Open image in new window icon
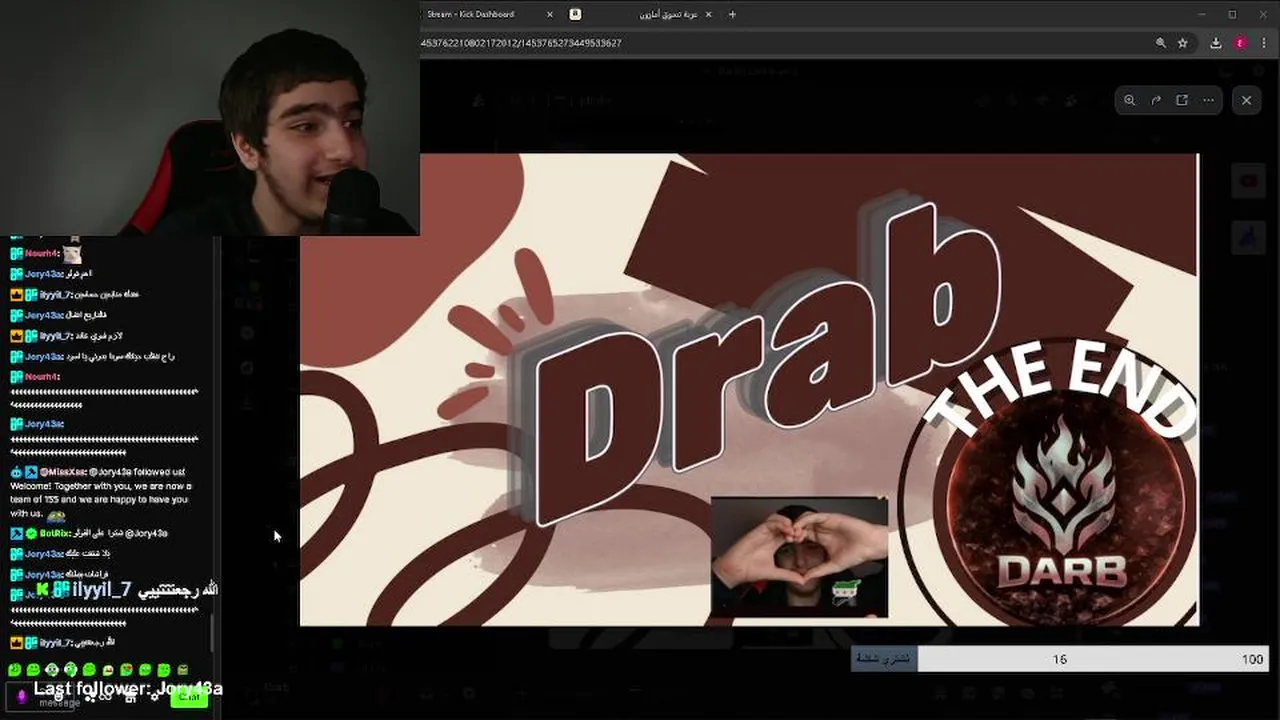Image resolution: width=1280 pixels, height=720 pixels. coord(1182,100)
